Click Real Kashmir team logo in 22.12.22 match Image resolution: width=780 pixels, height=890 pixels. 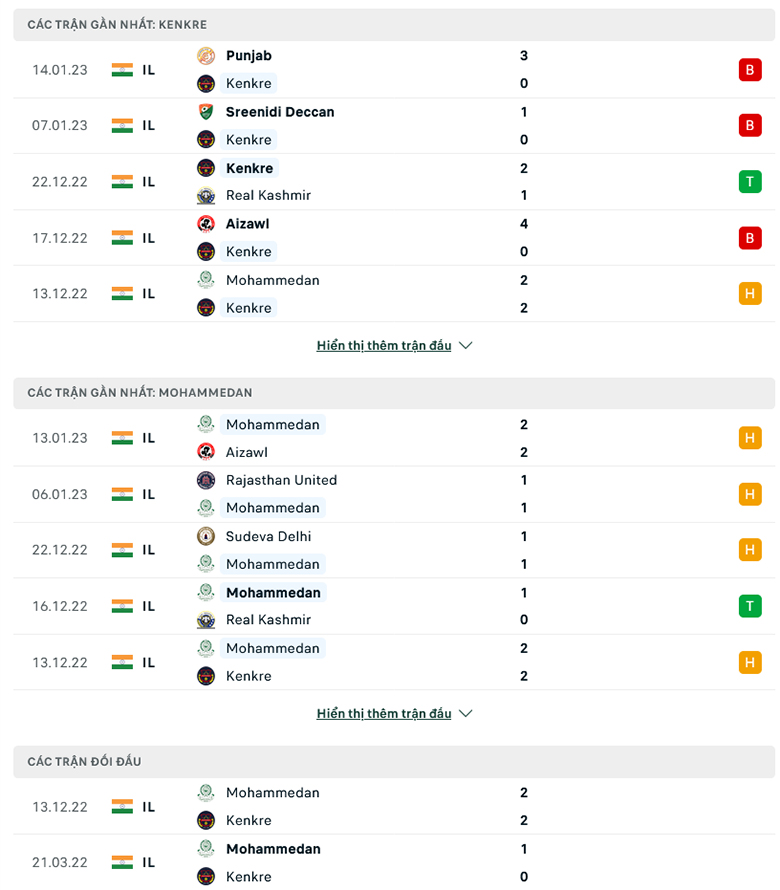206,196
